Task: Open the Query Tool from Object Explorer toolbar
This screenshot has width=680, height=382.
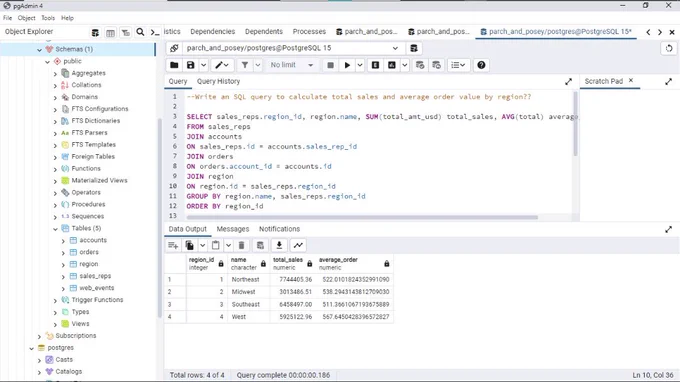Action: pyautogui.click(x=95, y=33)
